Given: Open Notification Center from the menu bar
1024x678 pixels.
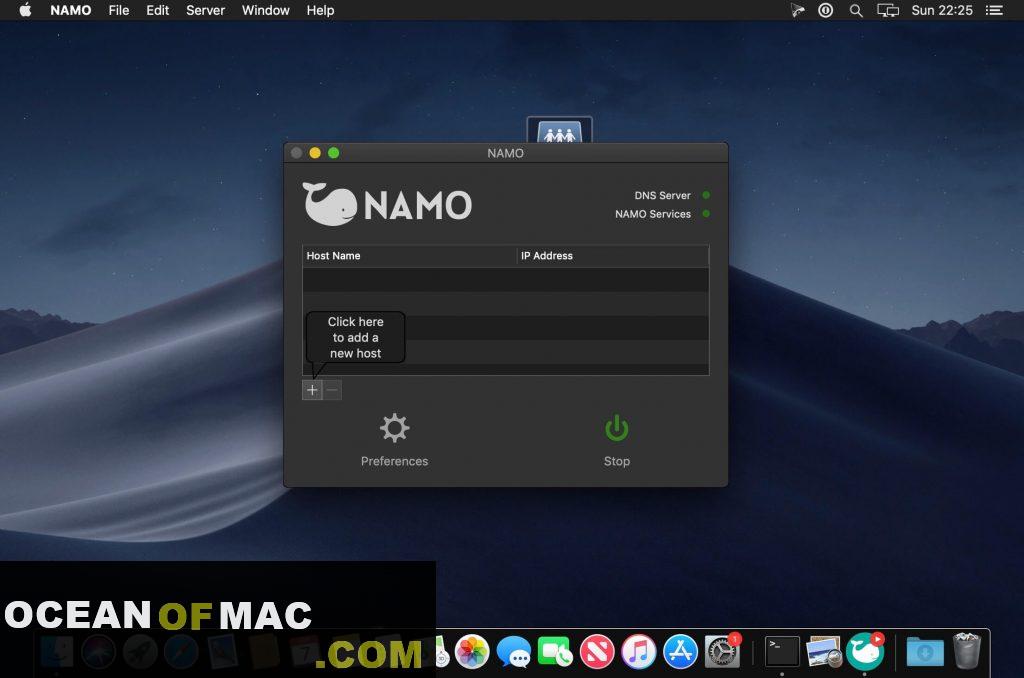Looking at the screenshot, I should 994,10.
